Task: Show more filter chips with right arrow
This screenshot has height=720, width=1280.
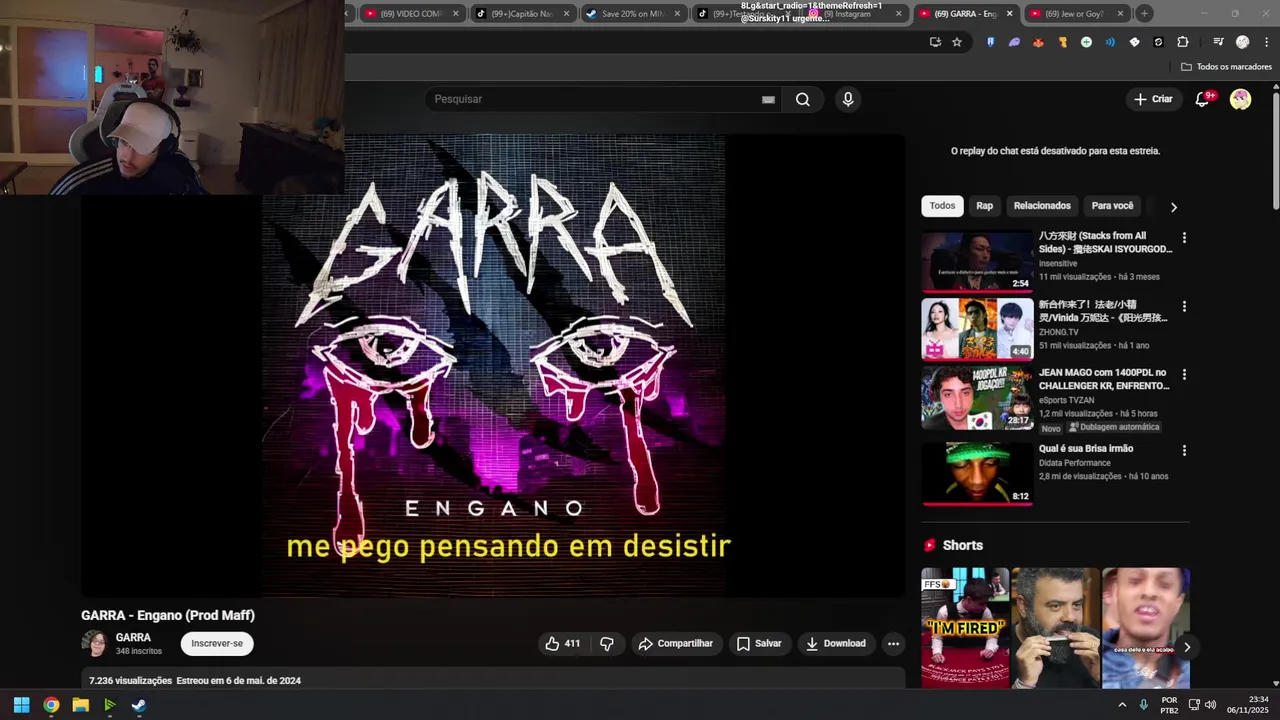Action: click(1173, 207)
